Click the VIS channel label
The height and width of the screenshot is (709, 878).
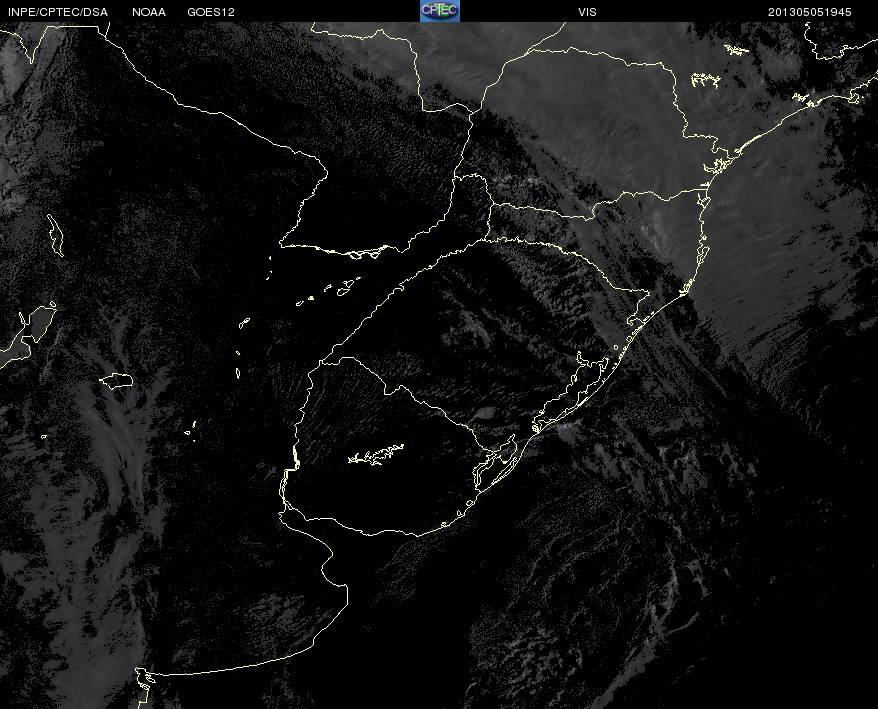pos(587,12)
